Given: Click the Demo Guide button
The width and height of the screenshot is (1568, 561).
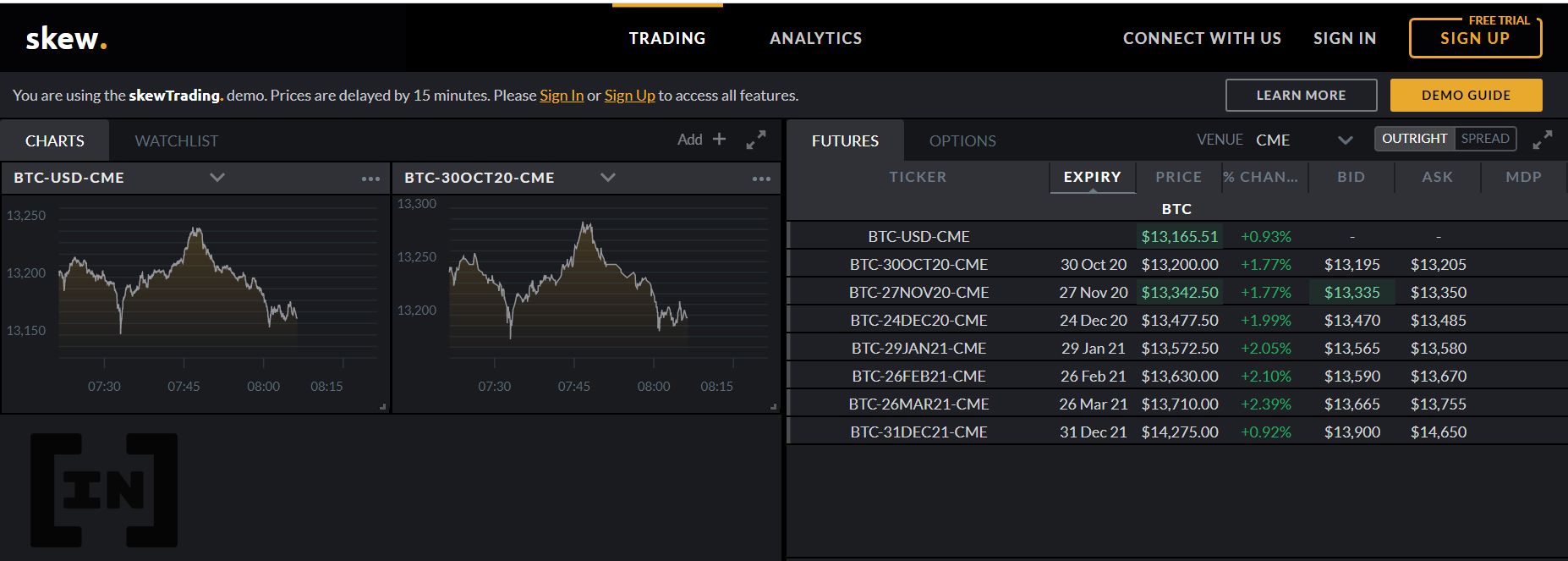Looking at the screenshot, I should pyautogui.click(x=1466, y=95).
